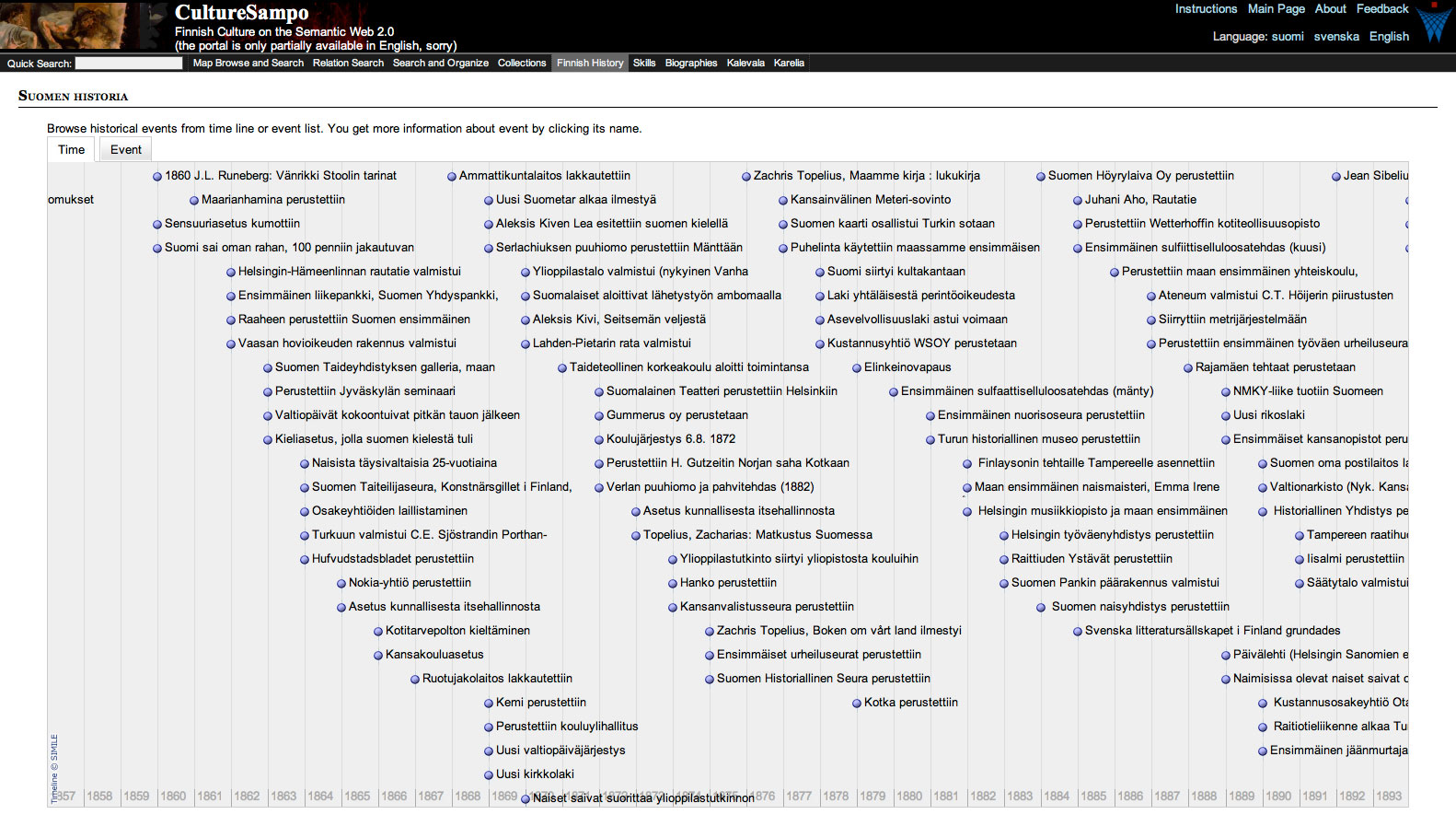The width and height of the screenshot is (1456, 838).
Task: Click marker dot for Uusi kirkkolaki
Action: [x=489, y=775]
